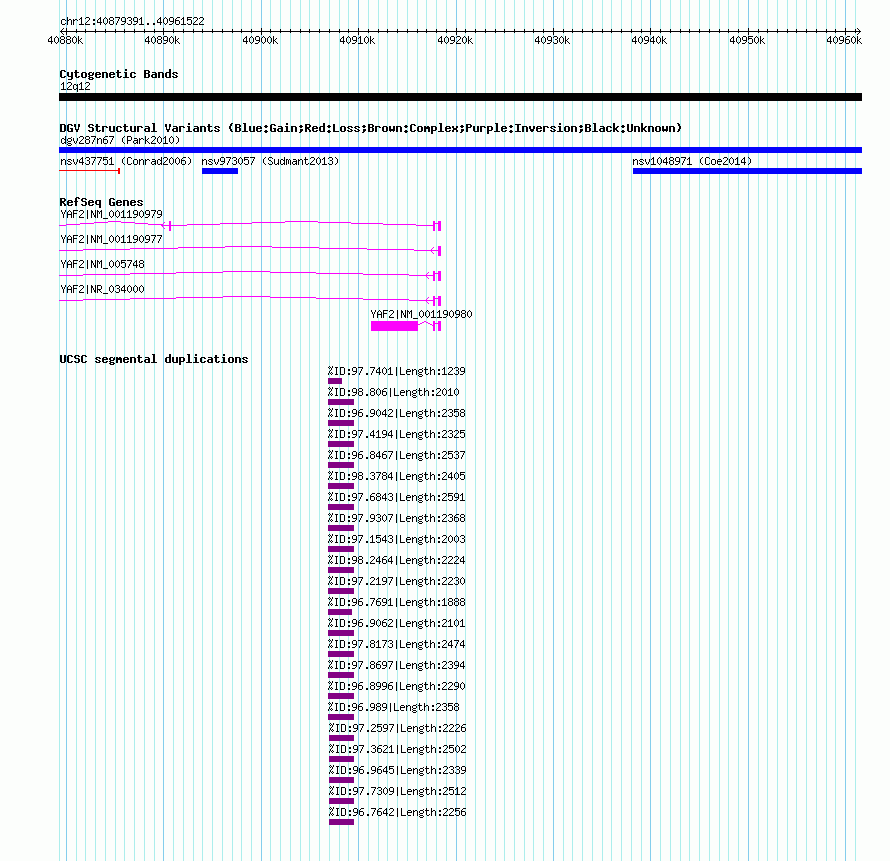Select duplication %ID:96.9062|Length:2101
890x861 pixels.
341,633
